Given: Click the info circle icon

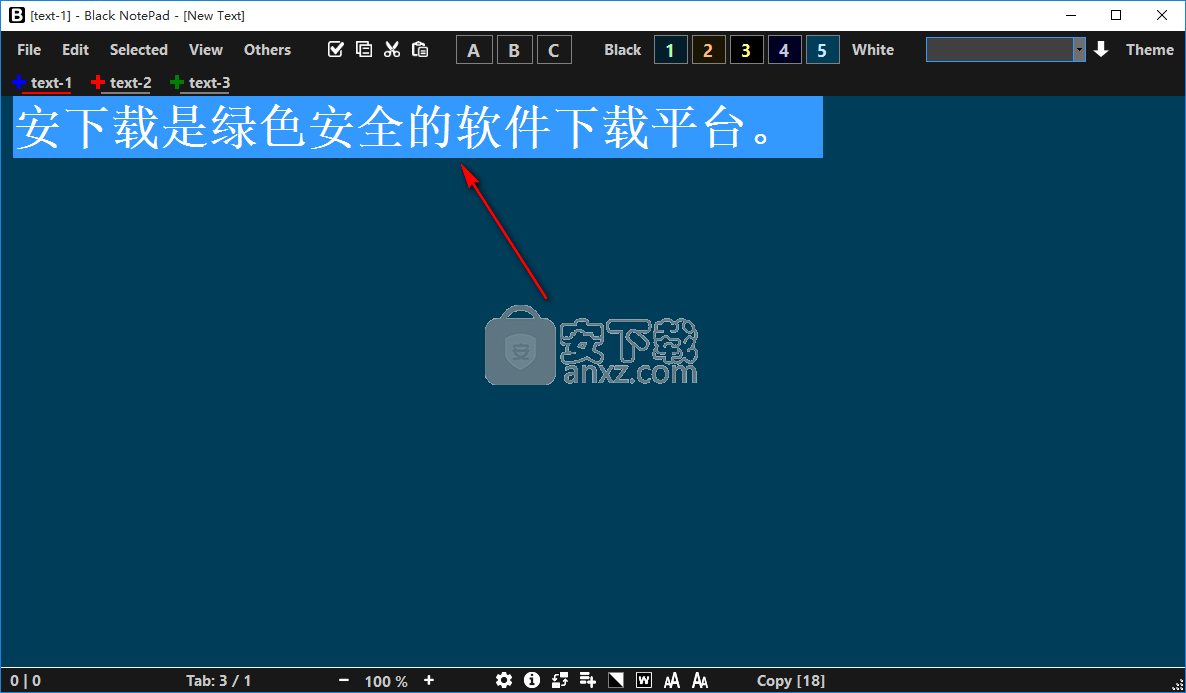Looking at the screenshot, I should click(x=532, y=680).
